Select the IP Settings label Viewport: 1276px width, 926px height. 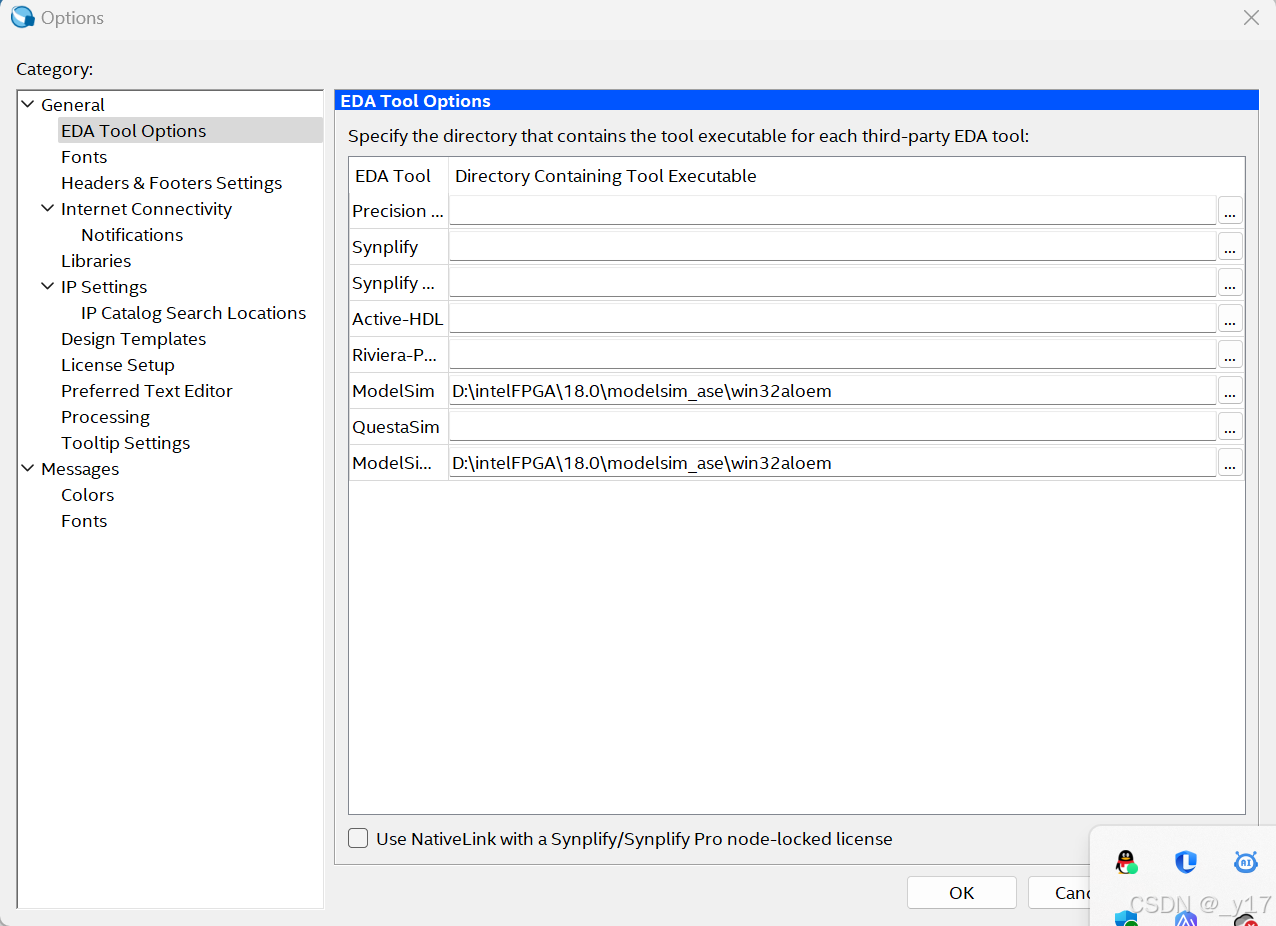[x=104, y=287]
